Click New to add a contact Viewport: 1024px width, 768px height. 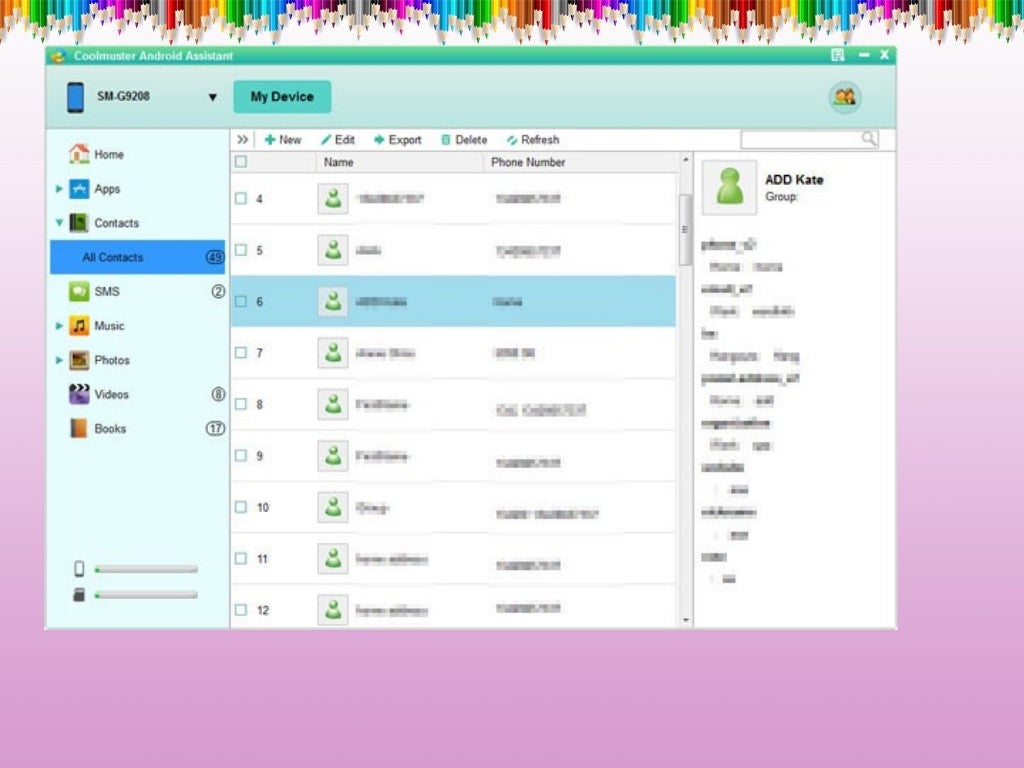click(283, 140)
